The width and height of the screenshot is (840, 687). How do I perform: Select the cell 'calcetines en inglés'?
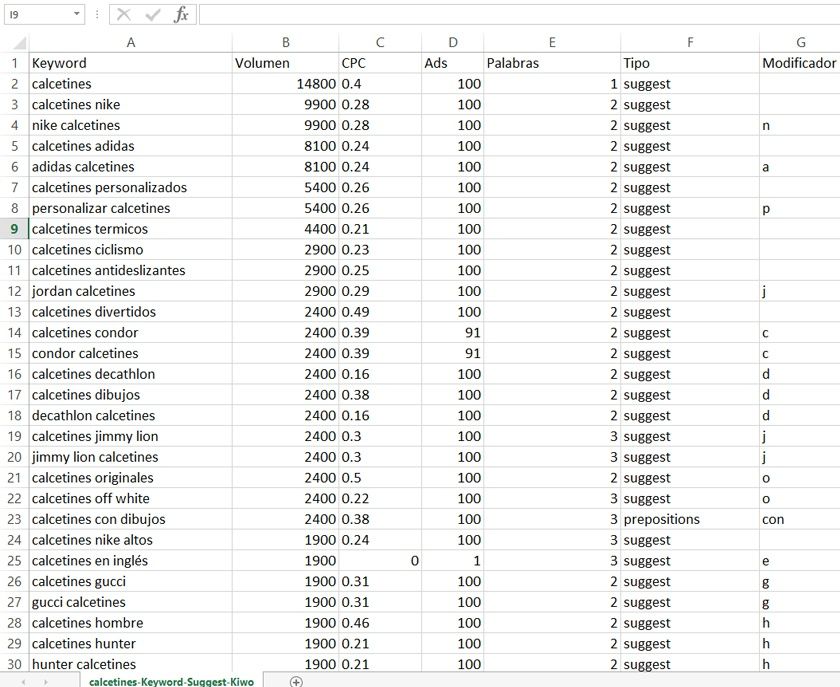[x=131, y=561]
